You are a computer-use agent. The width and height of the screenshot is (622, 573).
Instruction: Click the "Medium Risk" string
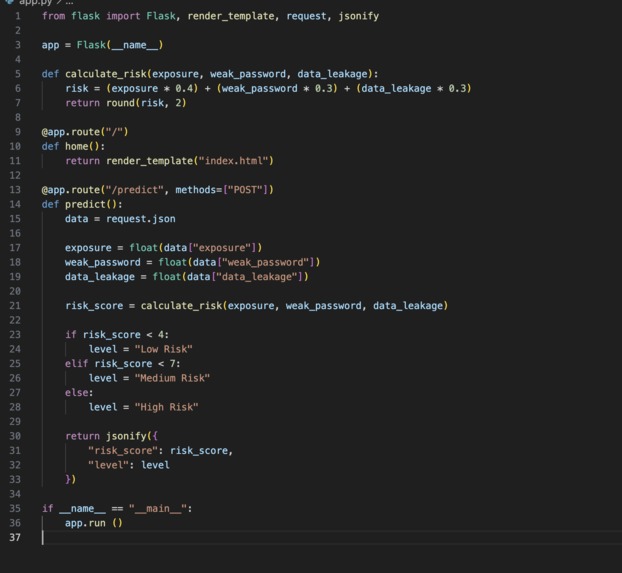click(173, 378)
